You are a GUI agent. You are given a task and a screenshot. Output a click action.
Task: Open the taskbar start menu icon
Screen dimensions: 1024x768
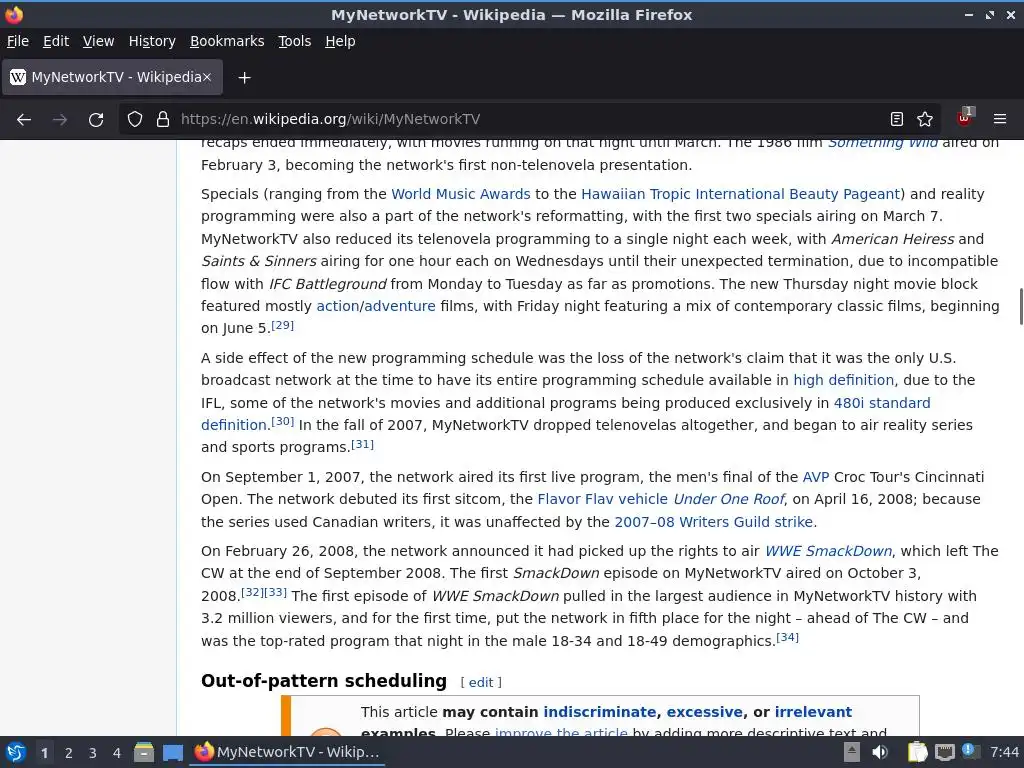(16, 752)
